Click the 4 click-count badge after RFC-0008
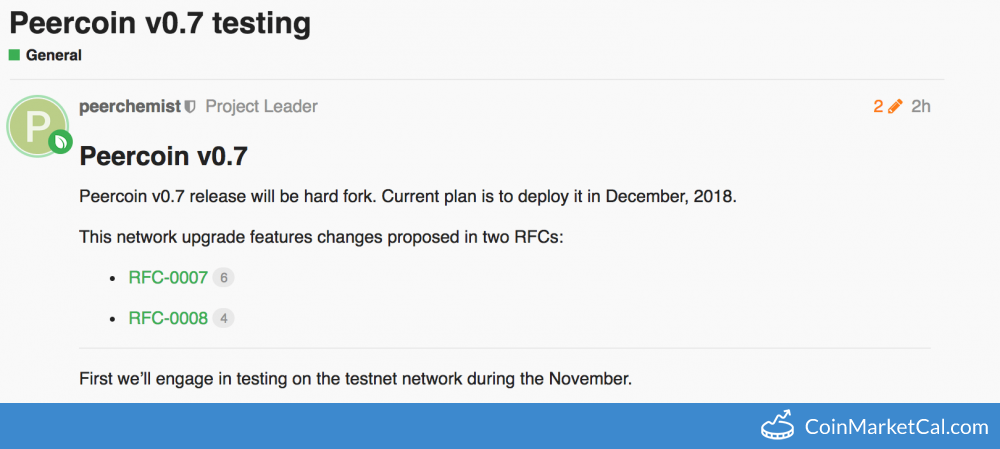The width and height of the screenshot is (1000, 449). 224,319
